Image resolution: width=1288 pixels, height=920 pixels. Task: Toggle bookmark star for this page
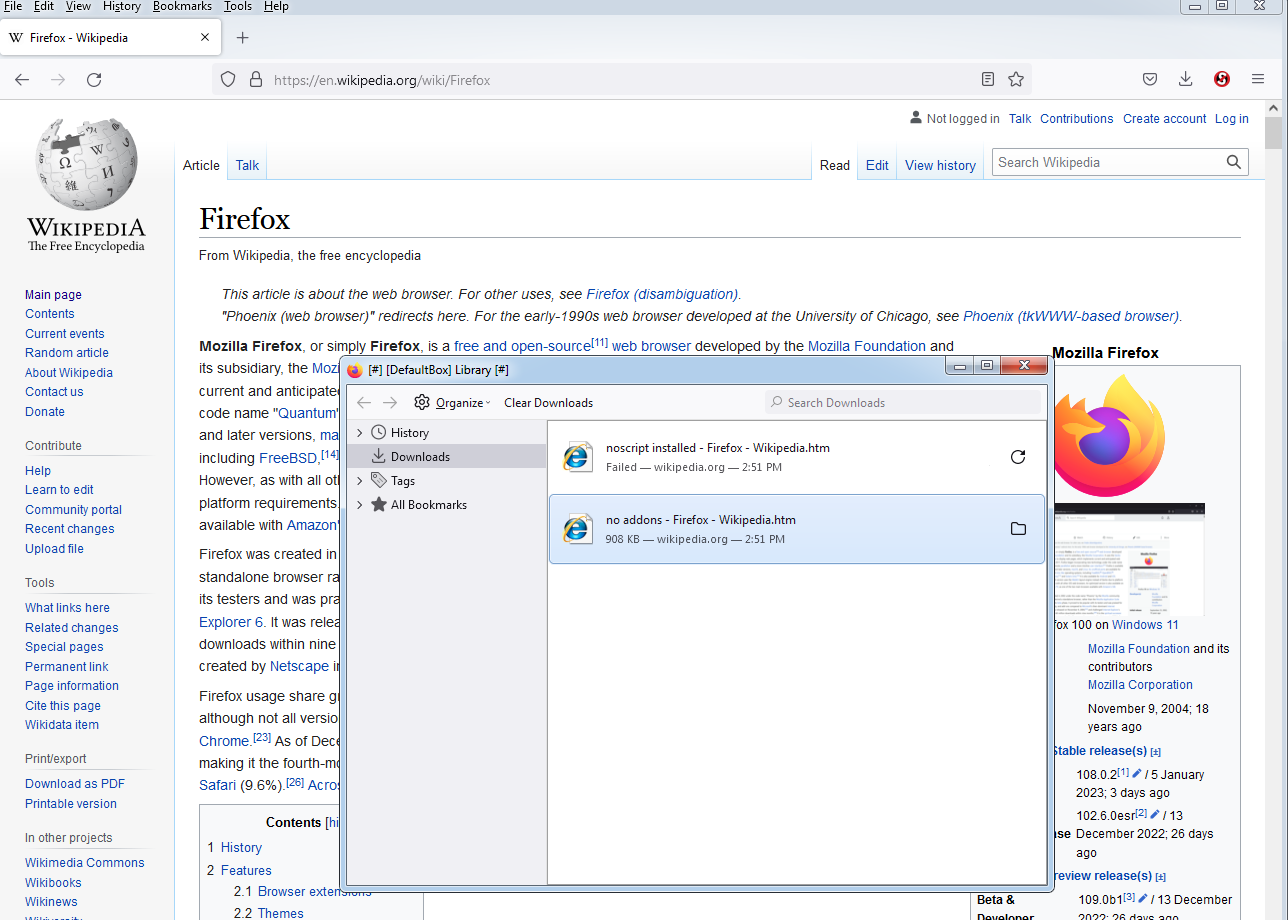coord(1016,78)
